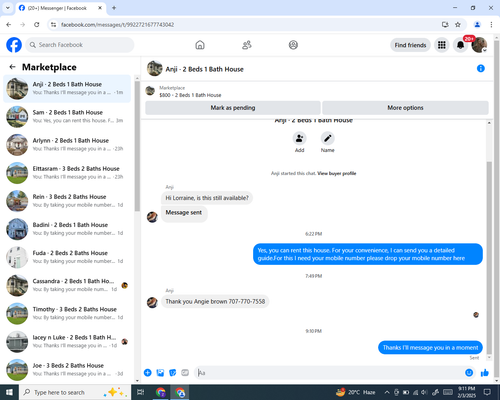
Task: Click the More options button
Action: coord(405,108)
